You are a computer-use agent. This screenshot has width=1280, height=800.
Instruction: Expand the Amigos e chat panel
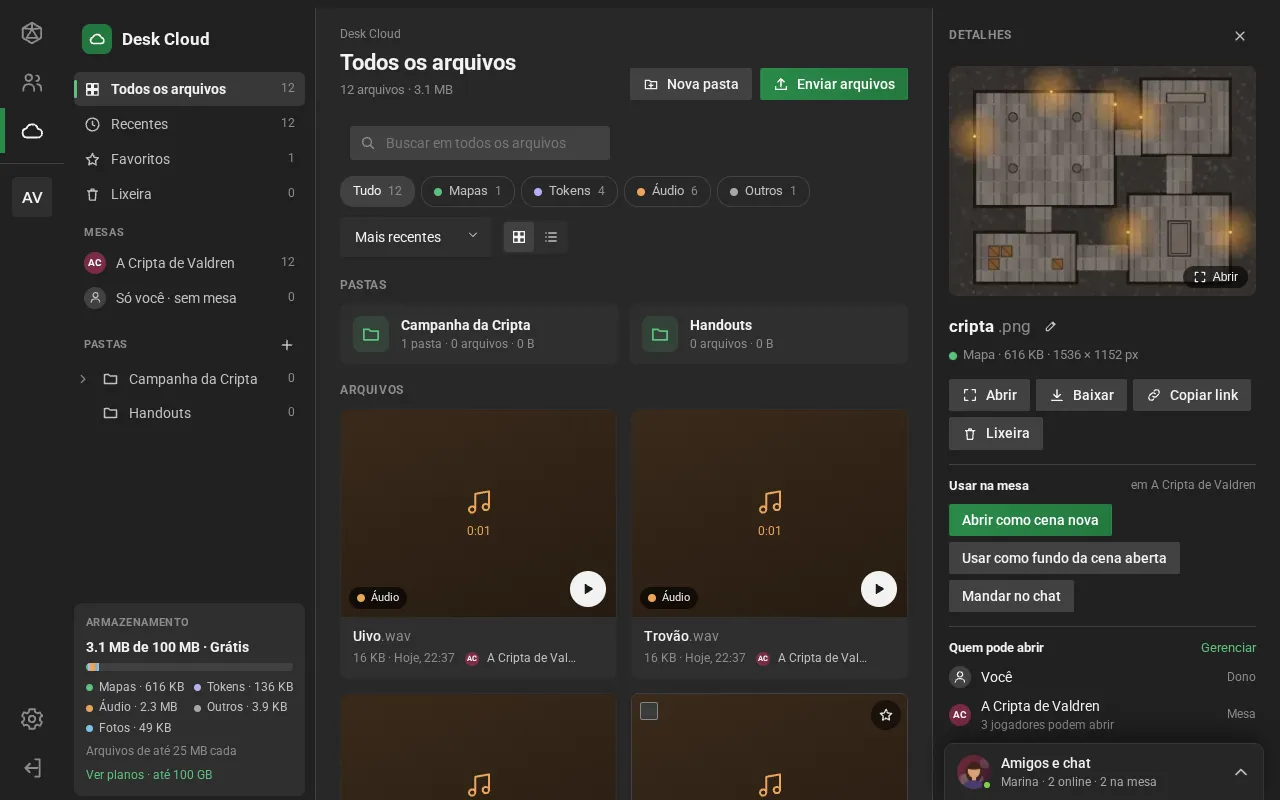(1241, 772)
